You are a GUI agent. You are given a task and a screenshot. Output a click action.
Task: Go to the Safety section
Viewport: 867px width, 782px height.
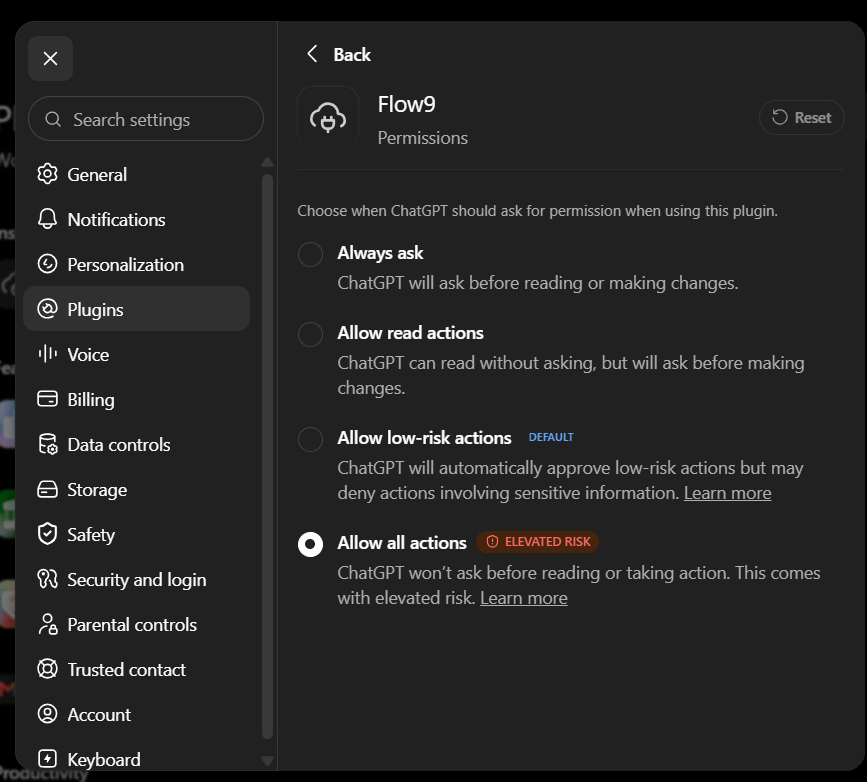coord(137,534)
